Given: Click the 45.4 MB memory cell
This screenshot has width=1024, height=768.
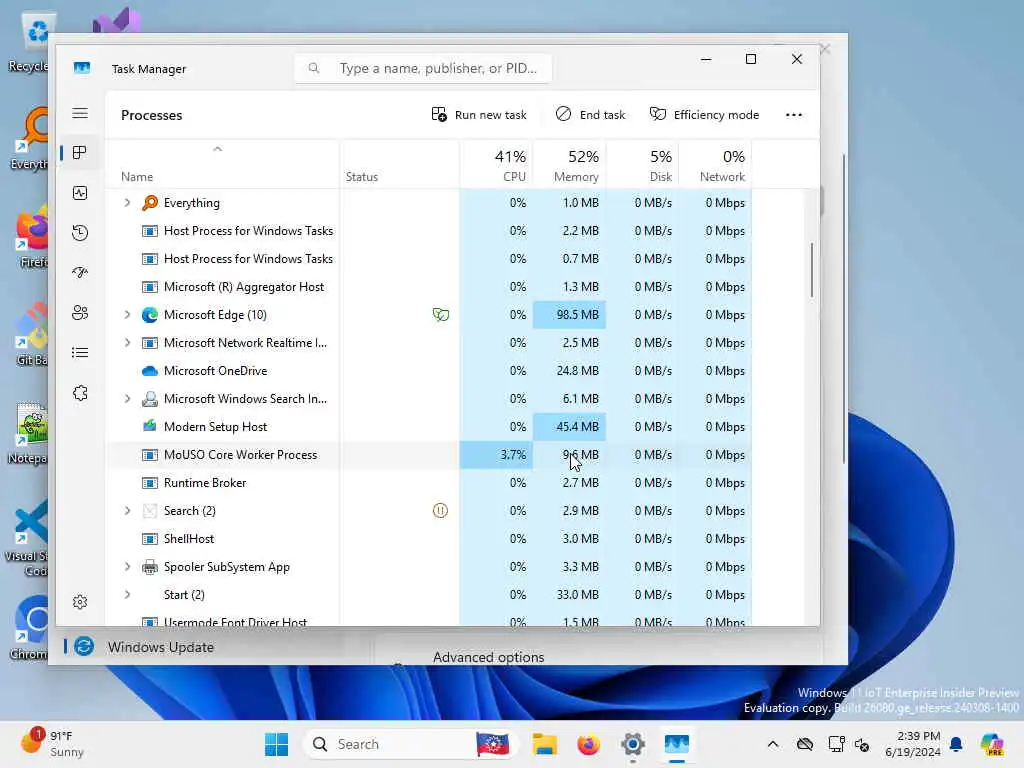Looking at the screenshot, I should (569, 426).
